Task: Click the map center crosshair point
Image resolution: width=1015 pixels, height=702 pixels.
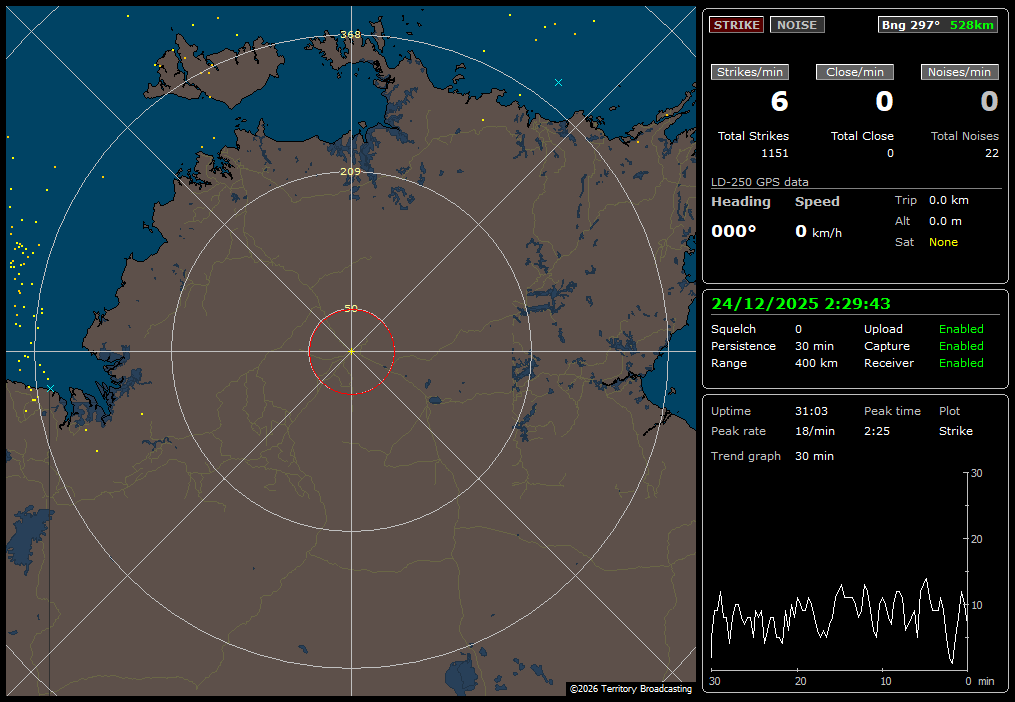Action: point(351,351)
